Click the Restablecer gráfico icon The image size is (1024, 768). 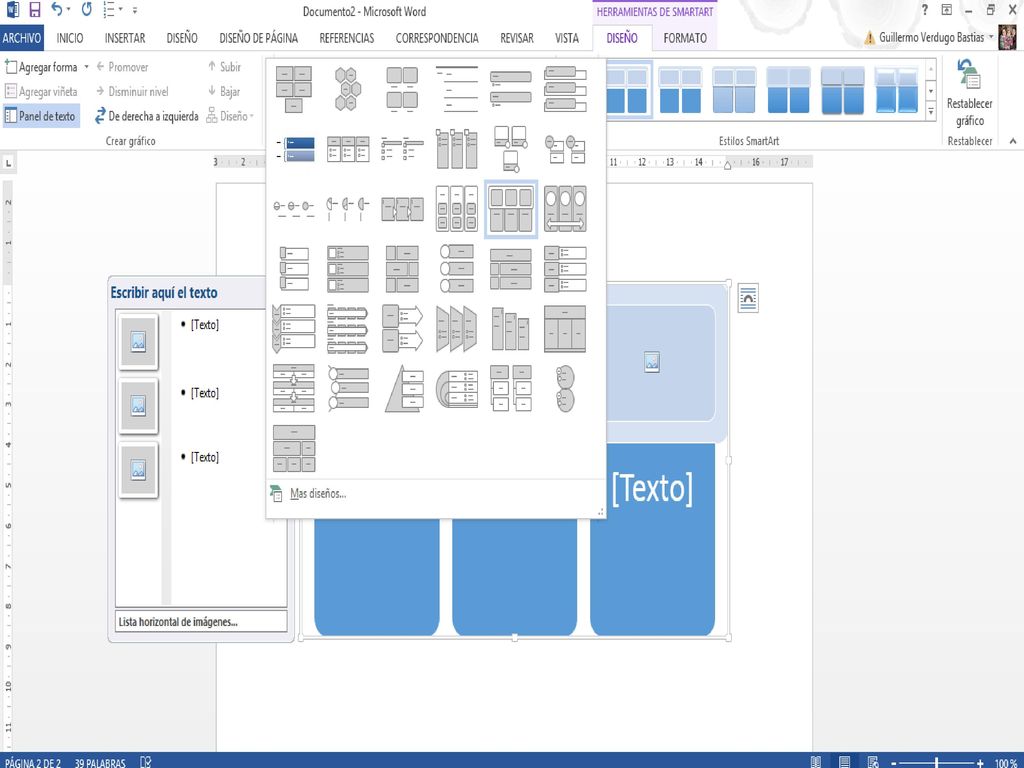point(969,74)
